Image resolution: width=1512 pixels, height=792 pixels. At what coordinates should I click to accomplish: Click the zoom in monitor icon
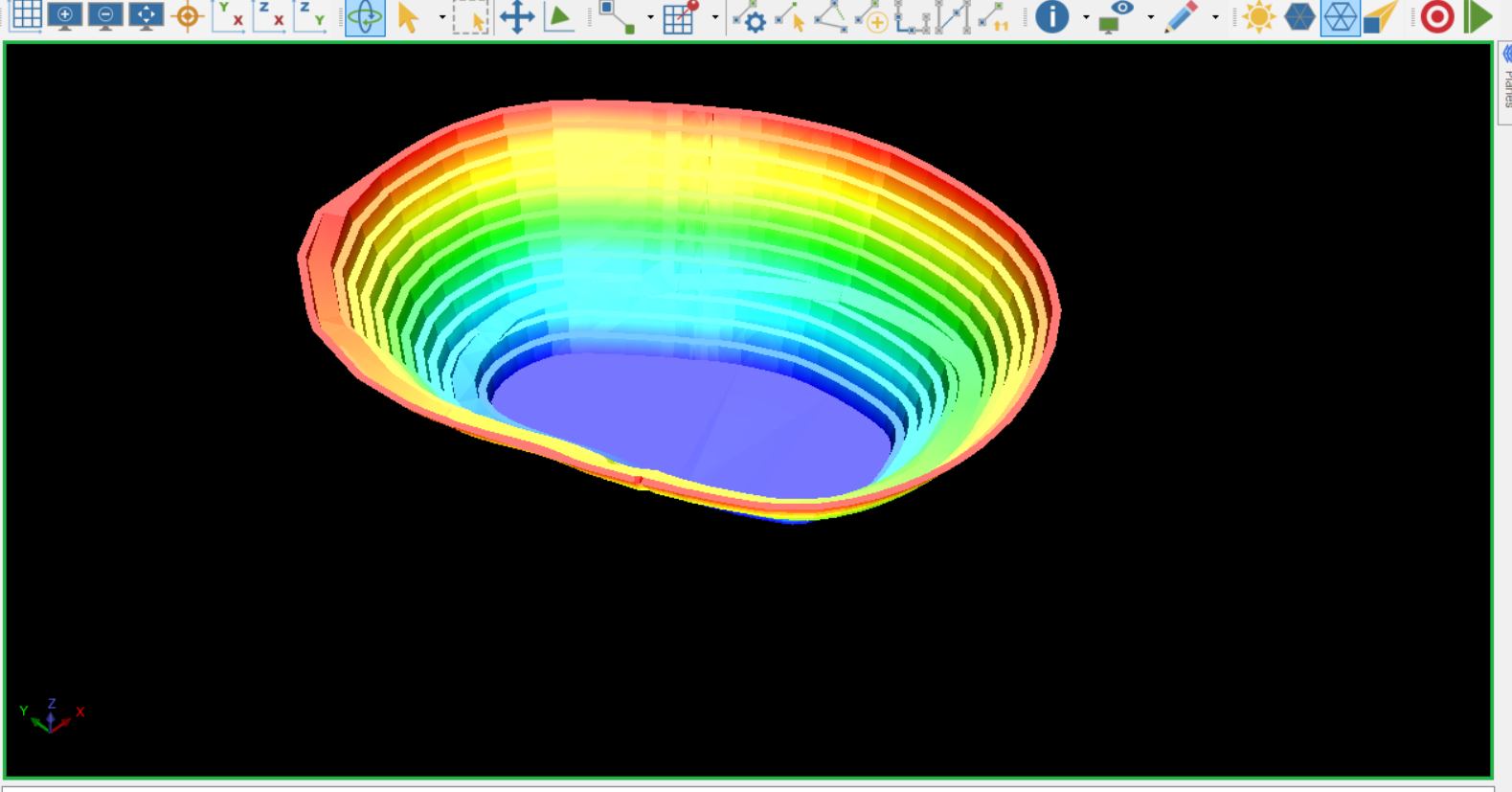(x=65, y=15)
